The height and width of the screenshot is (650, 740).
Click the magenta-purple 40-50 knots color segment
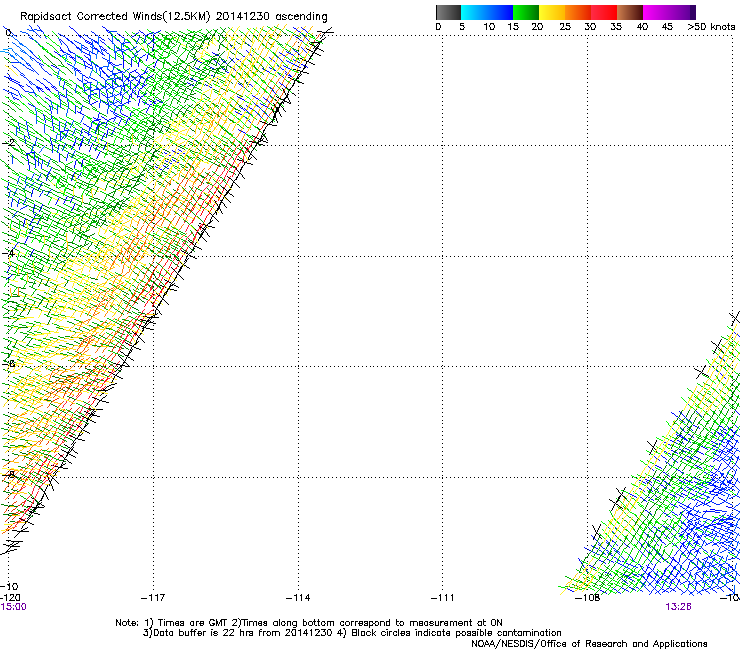[669, 12]
